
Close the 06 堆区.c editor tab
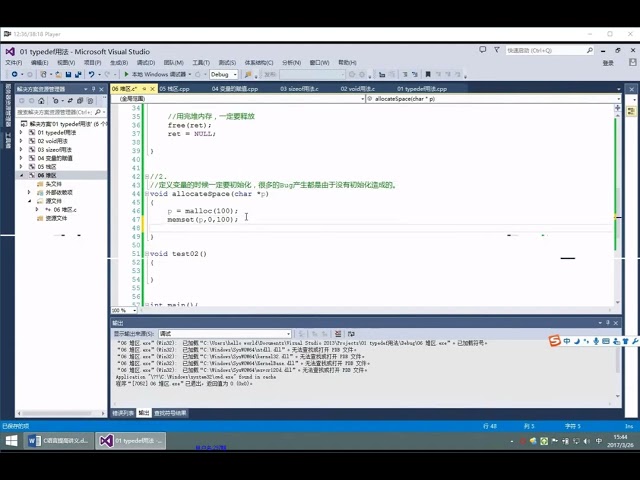tap(153, 89)
